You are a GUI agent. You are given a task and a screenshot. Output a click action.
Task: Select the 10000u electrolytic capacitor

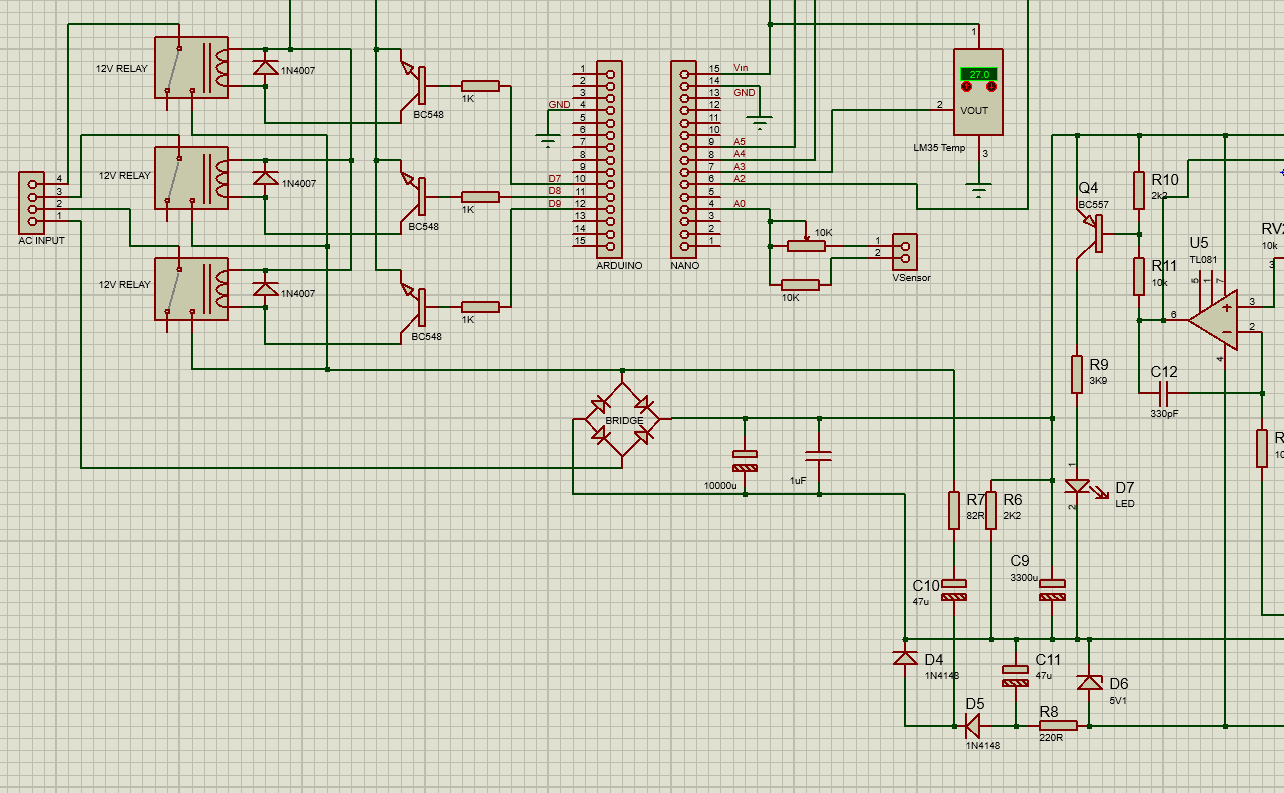pos(745,461)
